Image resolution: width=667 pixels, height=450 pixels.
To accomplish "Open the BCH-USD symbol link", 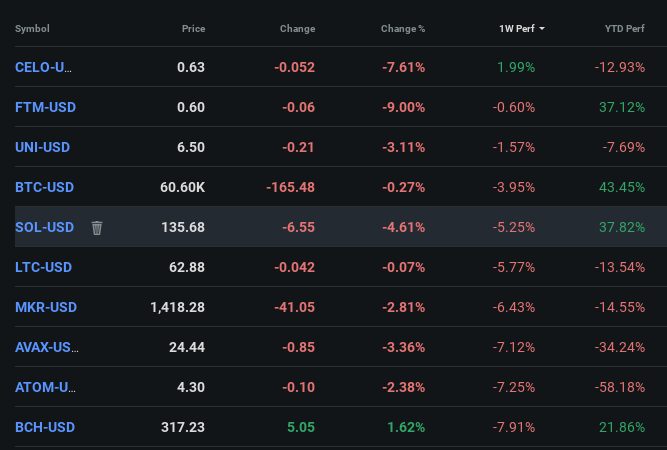I will click(45, 427).
